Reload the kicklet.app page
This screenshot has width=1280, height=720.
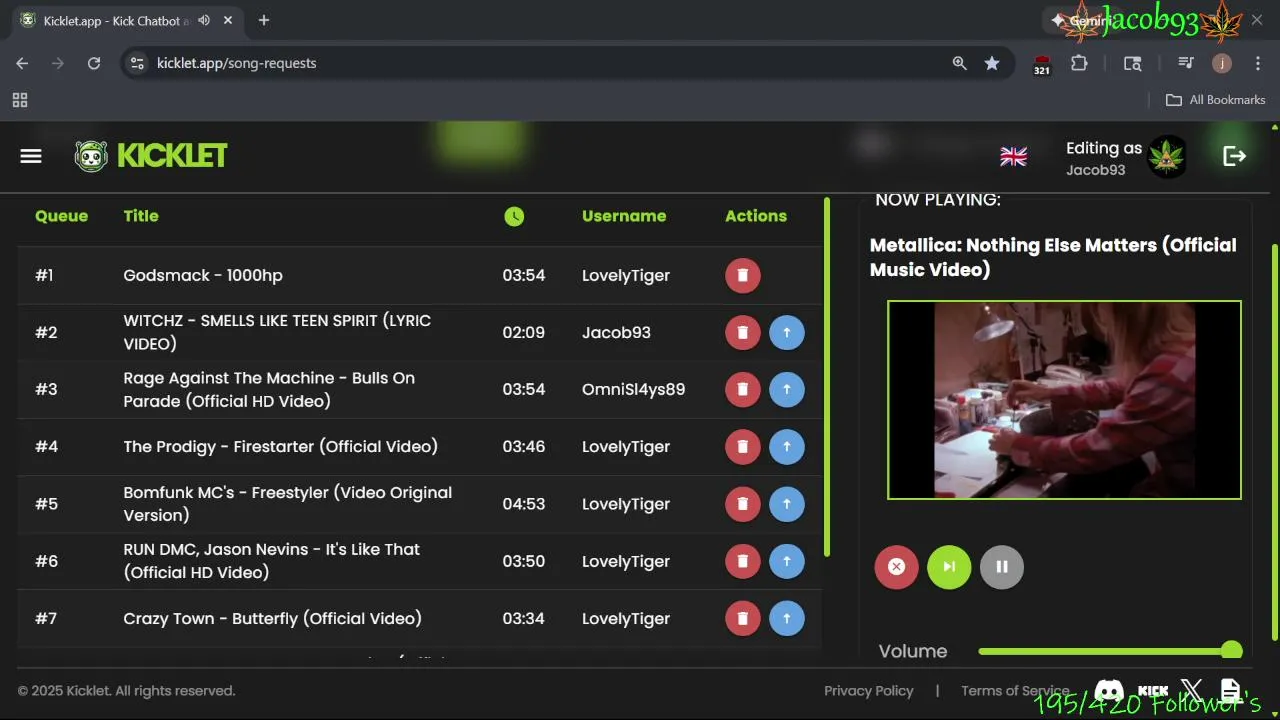[x=94, y=63]
